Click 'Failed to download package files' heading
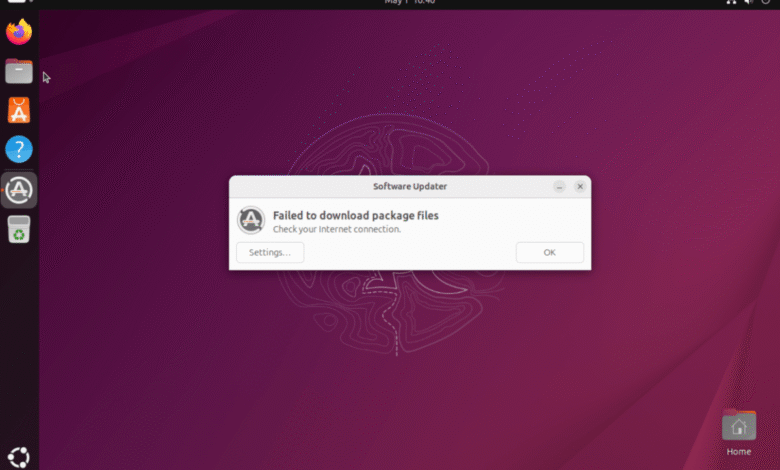780x470 pixels. coord(356,215)
